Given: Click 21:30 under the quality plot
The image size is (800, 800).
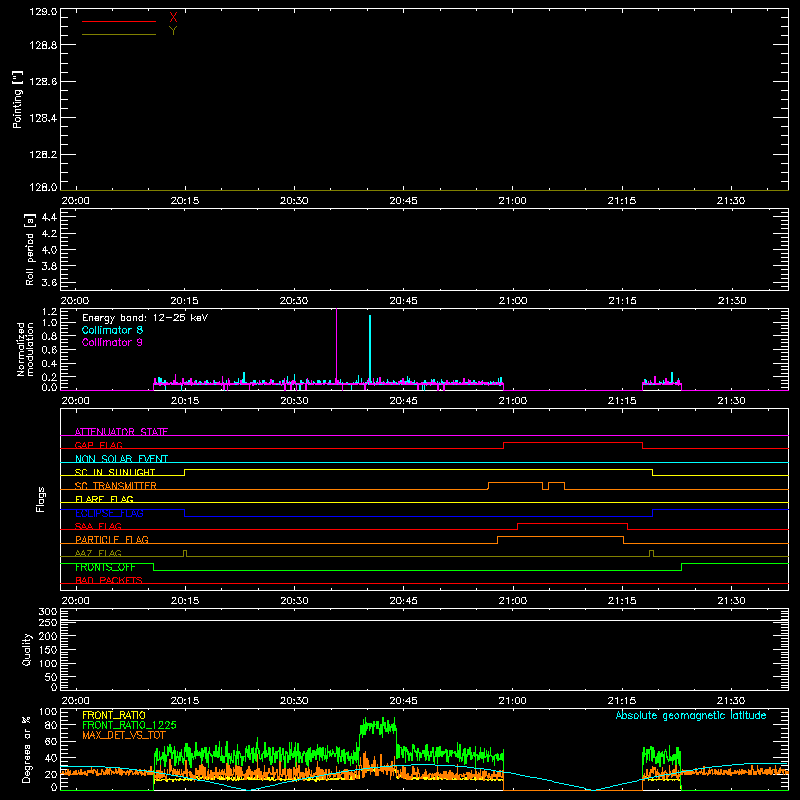Looking at the screenshot, I should pyautogui.click(x=731, y=701).
